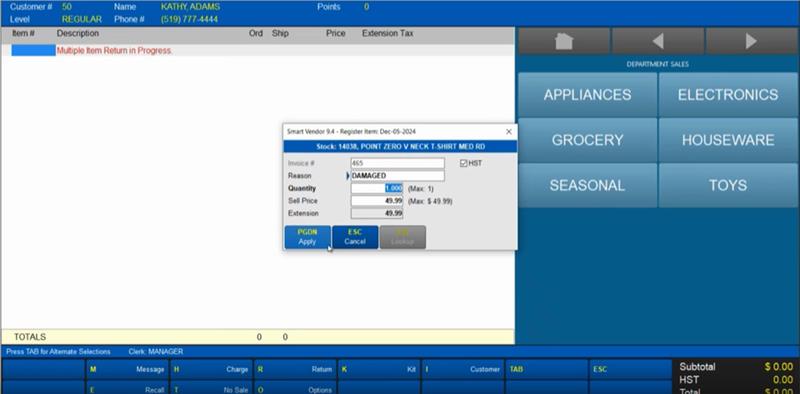Viewport: 800px width, 394px height.
Task: Close the Register Item dialog
Action: point(509,132)
